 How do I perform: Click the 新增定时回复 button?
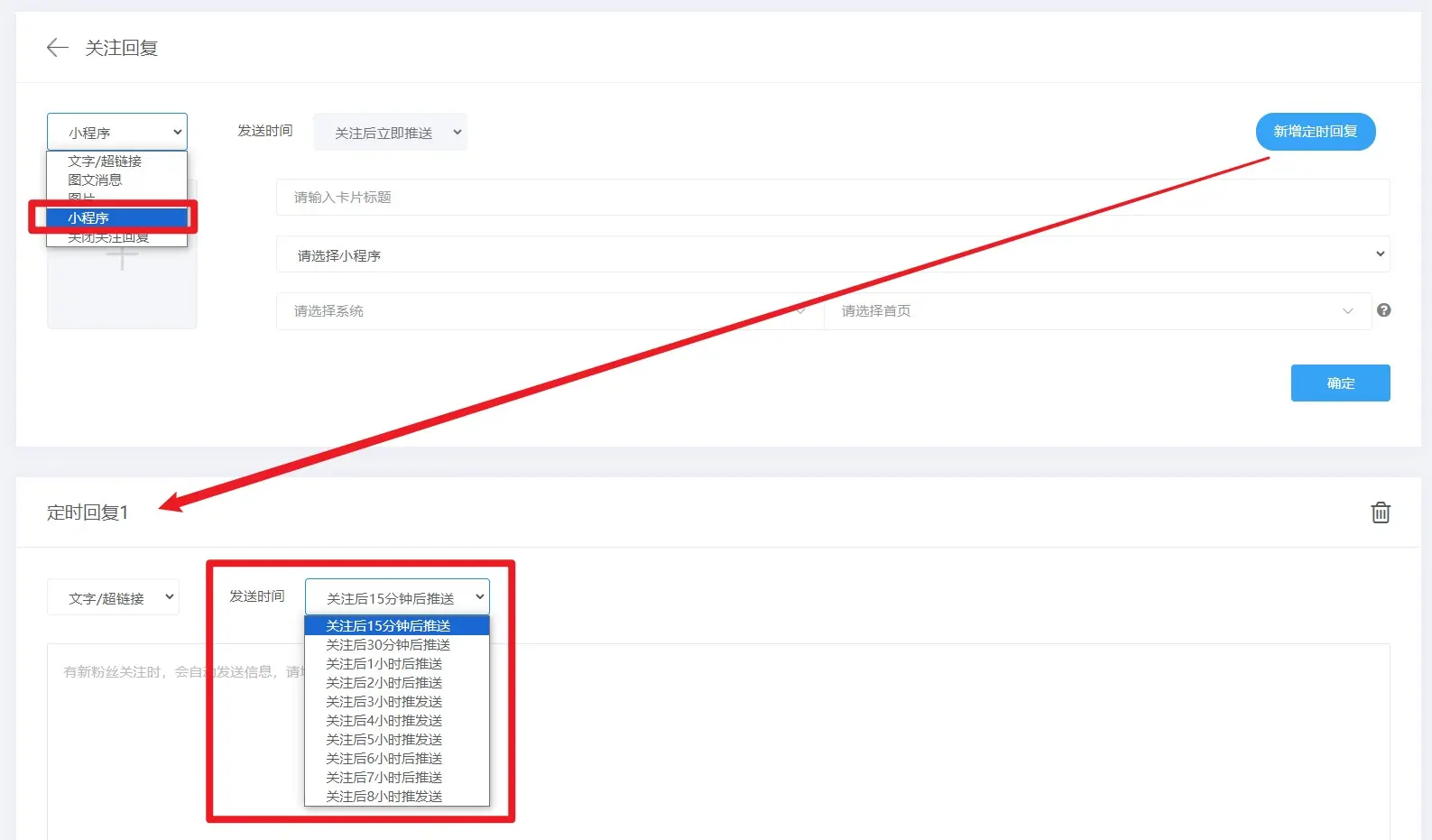(1315, 132)
